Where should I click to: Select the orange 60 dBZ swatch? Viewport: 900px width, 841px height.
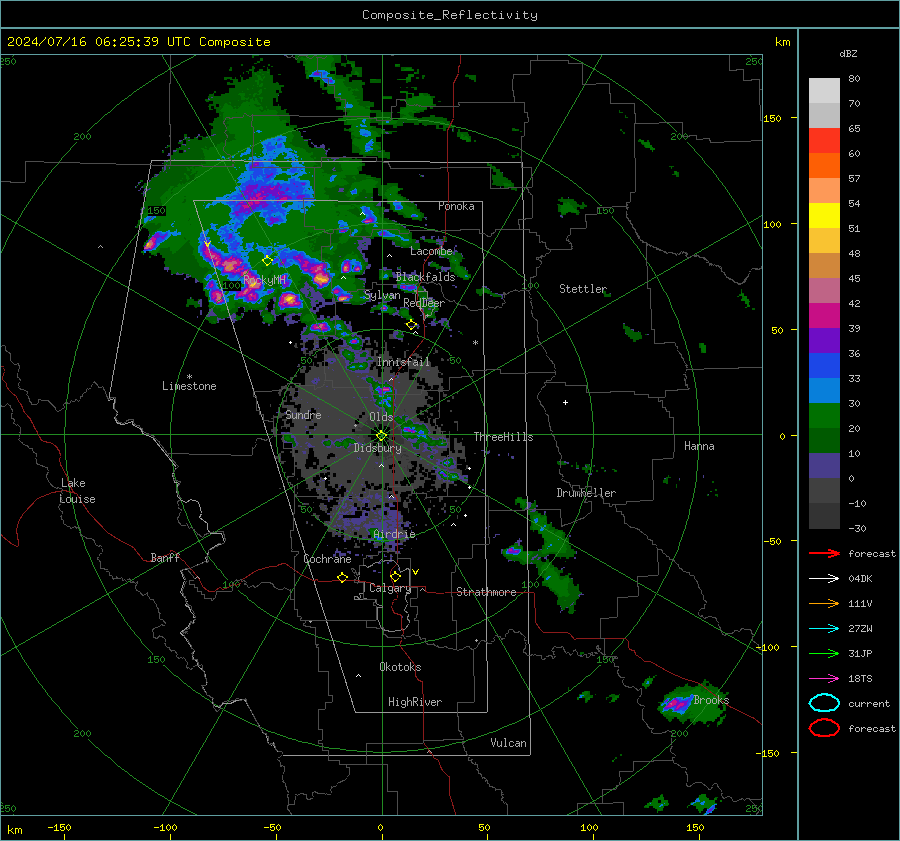tap(824, 165)
